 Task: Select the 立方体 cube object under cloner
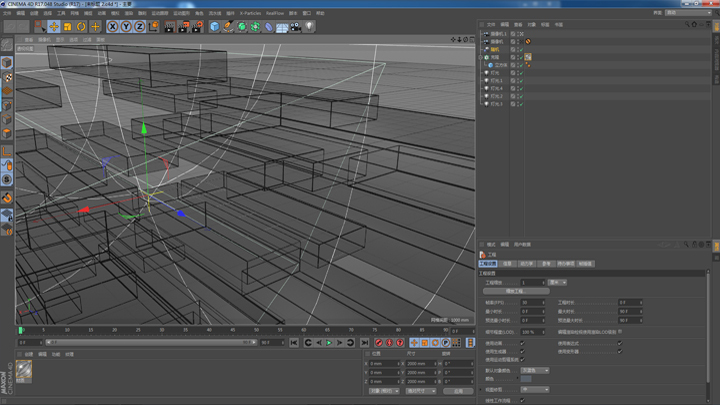coord(501,65)
